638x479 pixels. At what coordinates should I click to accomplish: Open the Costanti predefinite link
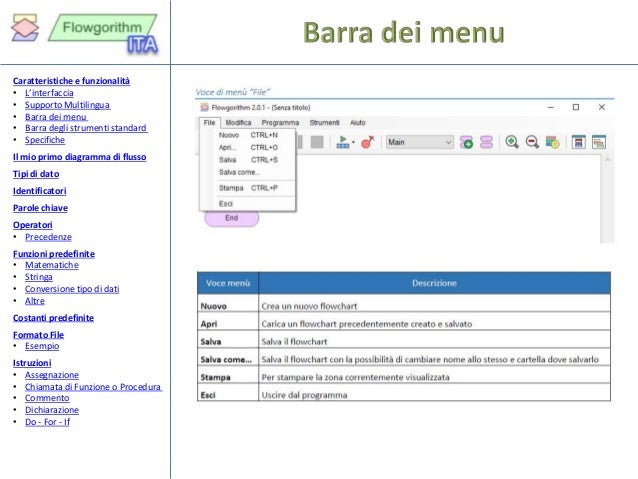[x=53, y=318]
